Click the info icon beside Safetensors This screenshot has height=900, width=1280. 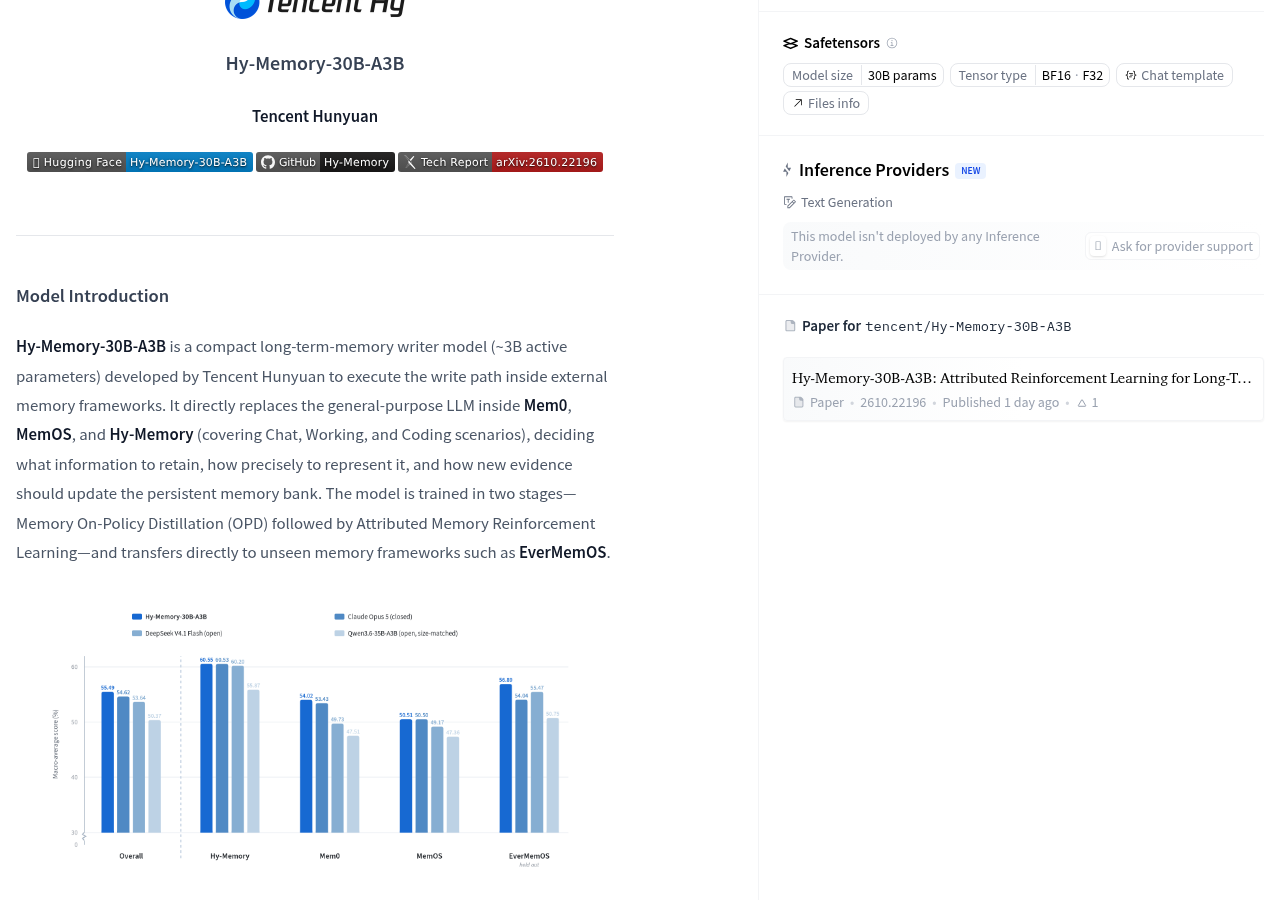pyautogui.click(x=892, y=43)
